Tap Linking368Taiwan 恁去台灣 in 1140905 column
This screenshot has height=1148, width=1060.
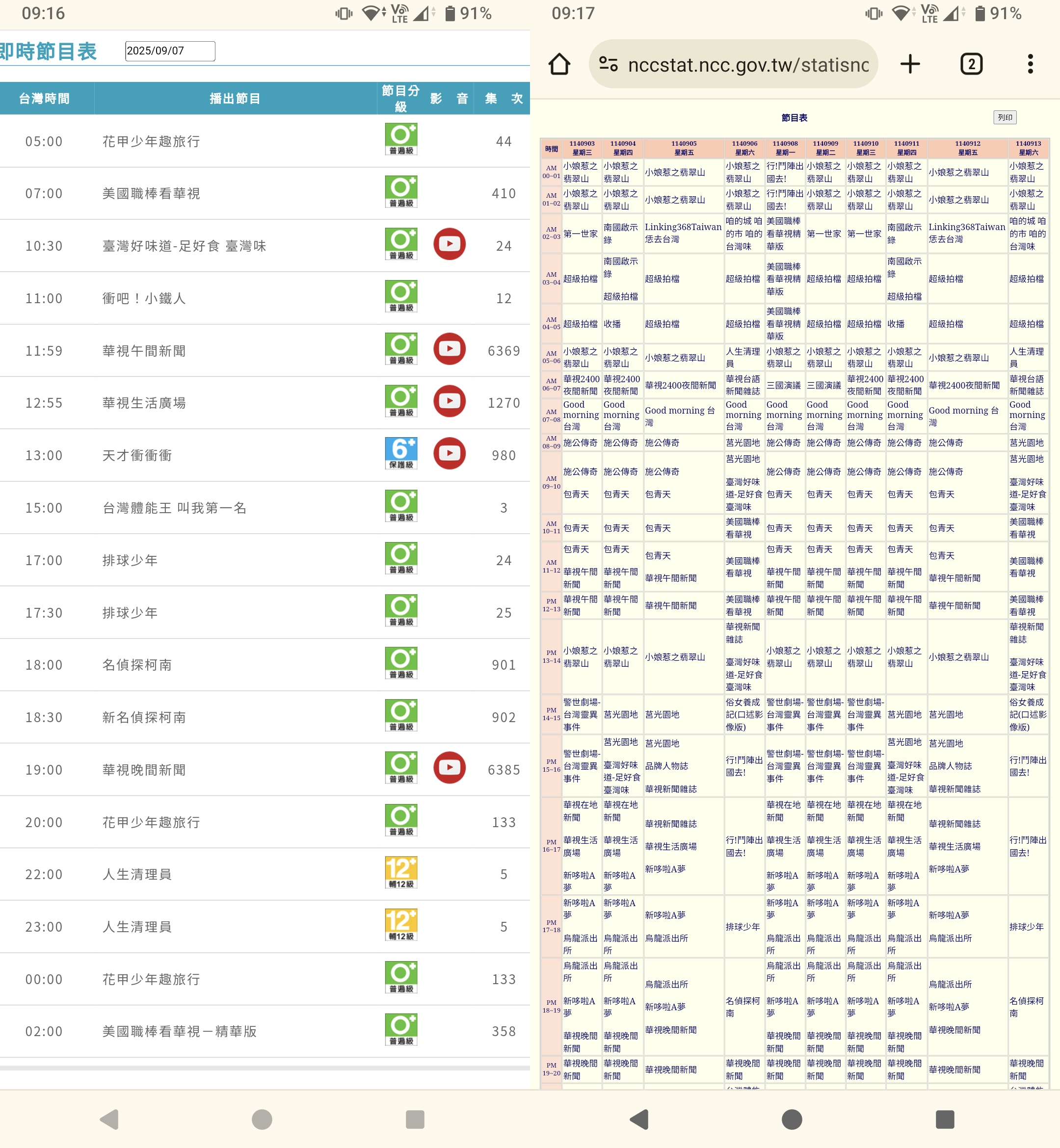683,233
